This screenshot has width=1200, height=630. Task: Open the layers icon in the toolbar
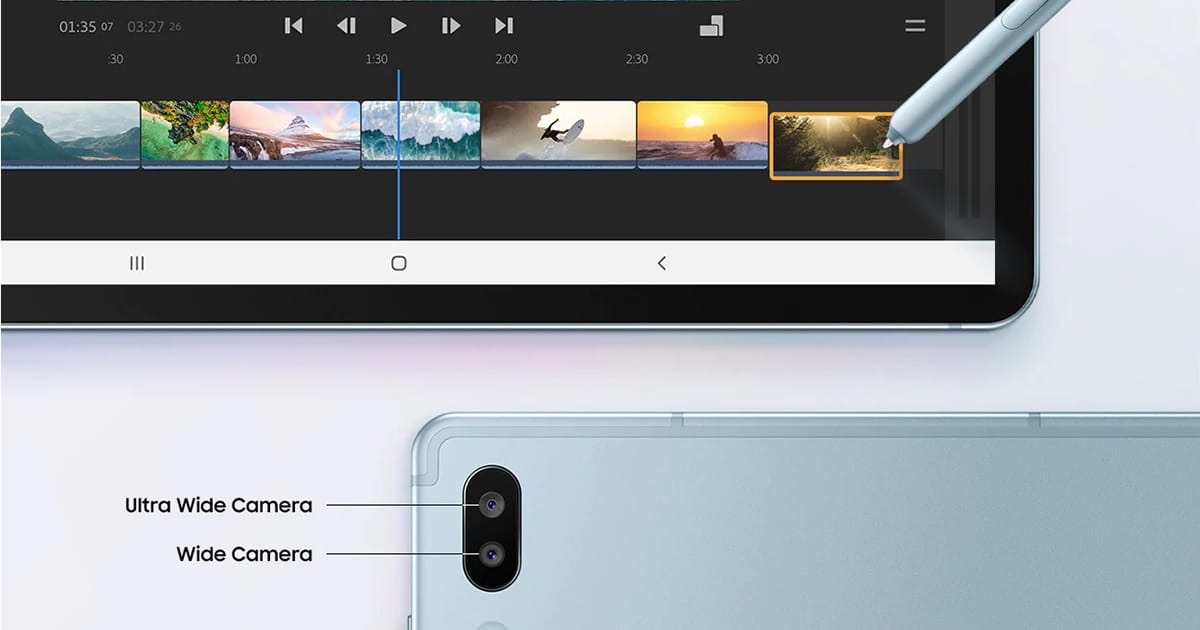tap(711, 26)
